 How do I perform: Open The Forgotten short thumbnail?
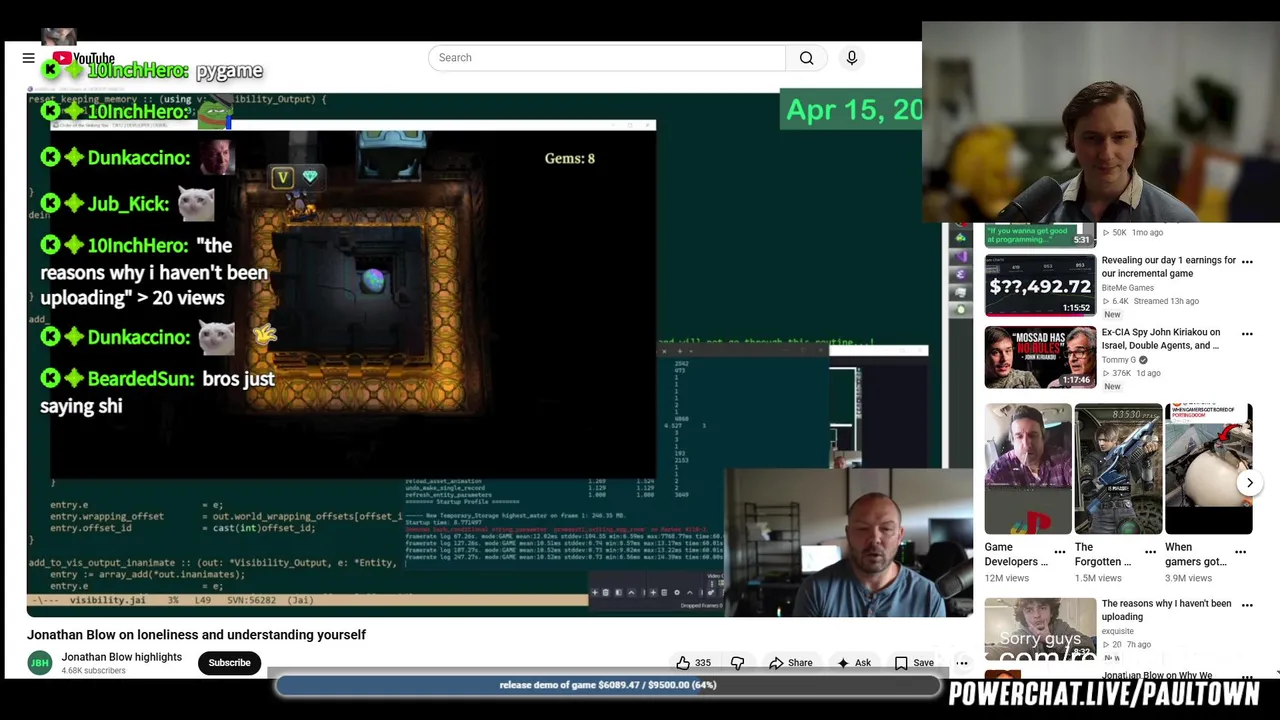(1118, 469)
